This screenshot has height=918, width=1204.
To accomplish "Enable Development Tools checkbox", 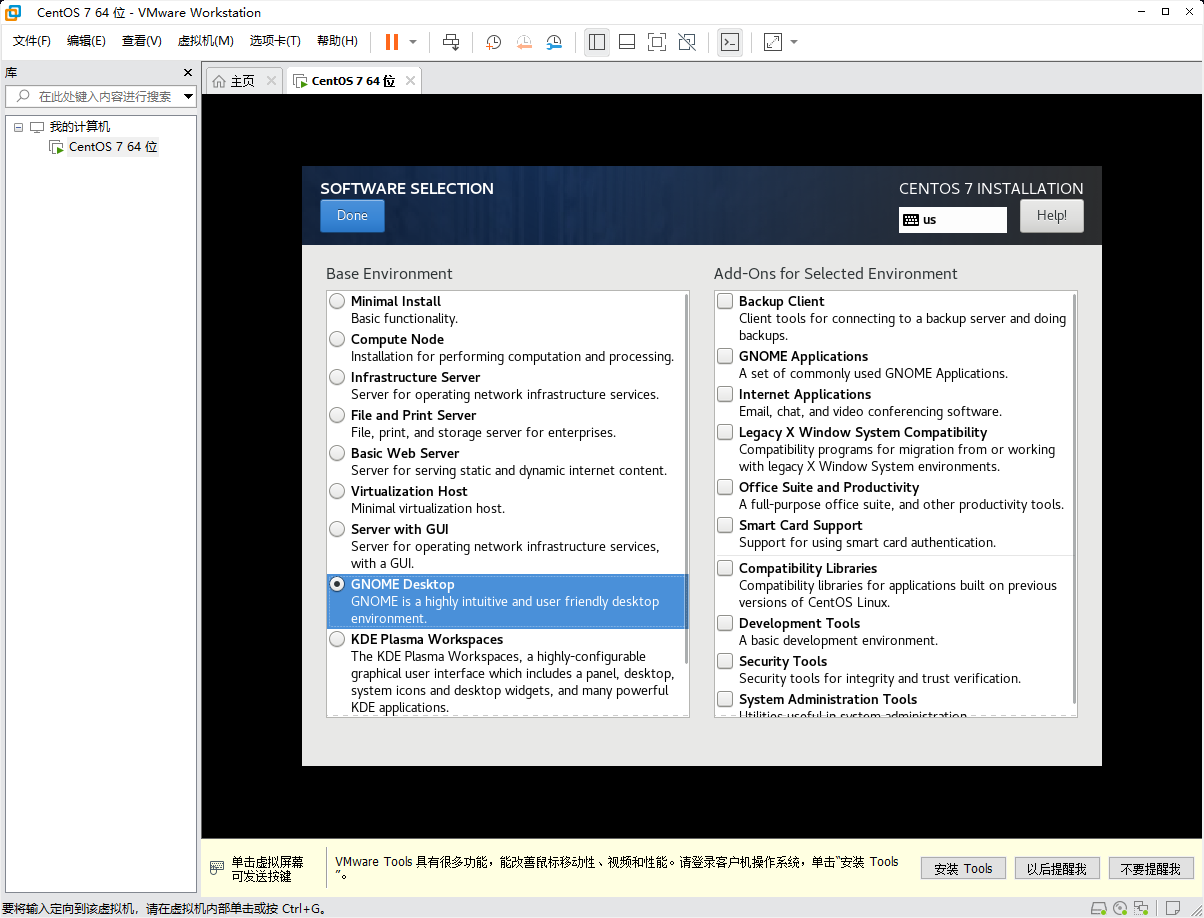I will [x=725, y=623].
